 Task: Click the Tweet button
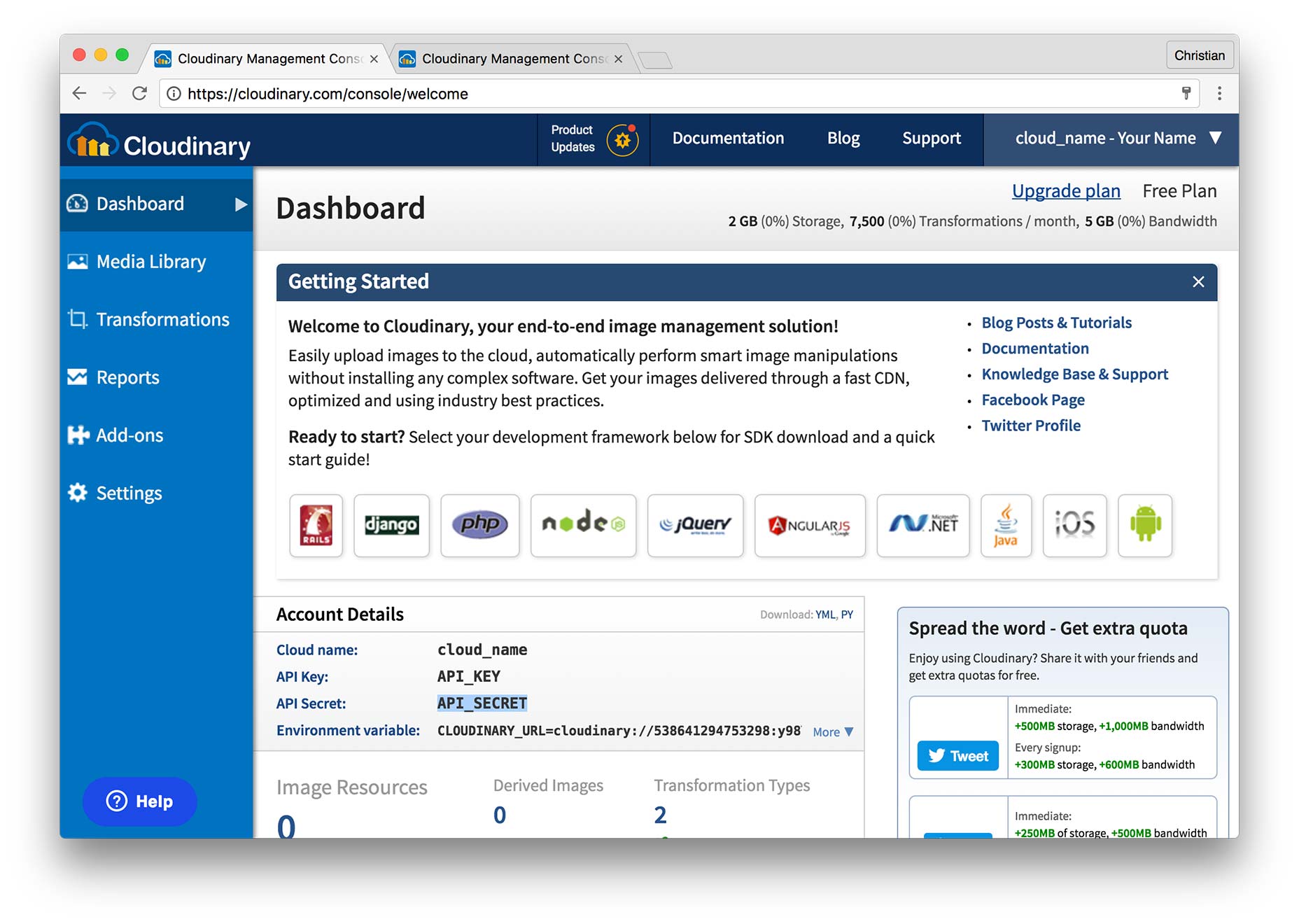click(957, 756)
